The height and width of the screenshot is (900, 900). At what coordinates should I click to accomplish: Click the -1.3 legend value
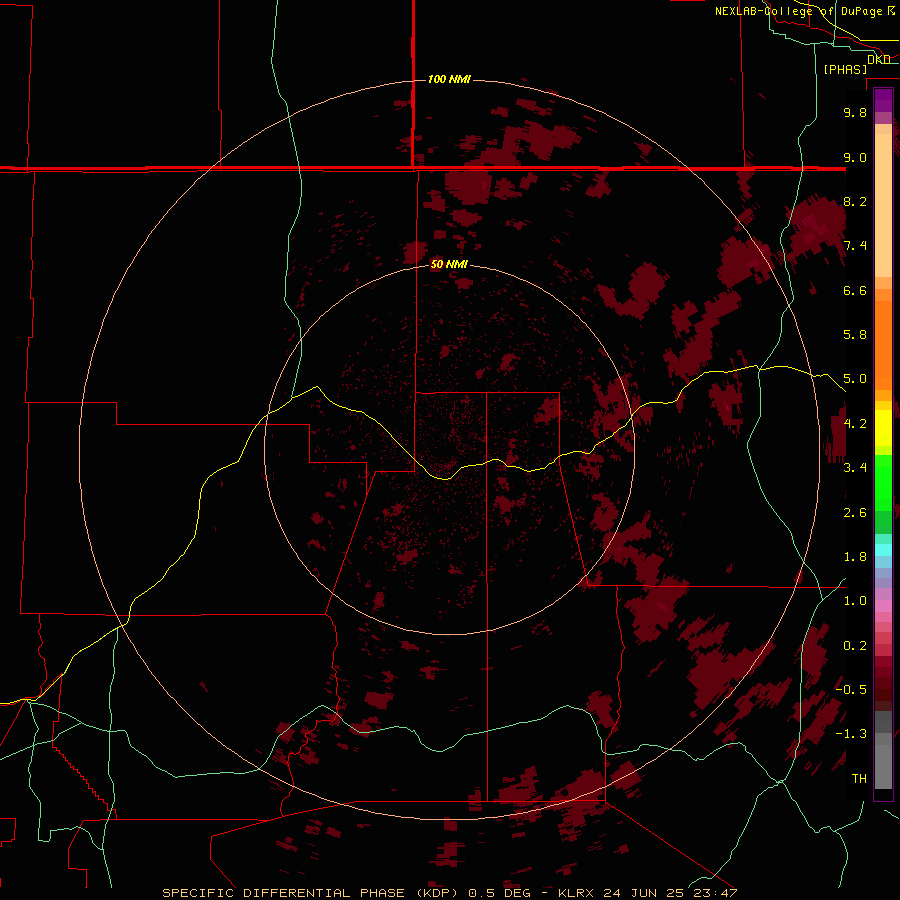click(x=851, y=734)
